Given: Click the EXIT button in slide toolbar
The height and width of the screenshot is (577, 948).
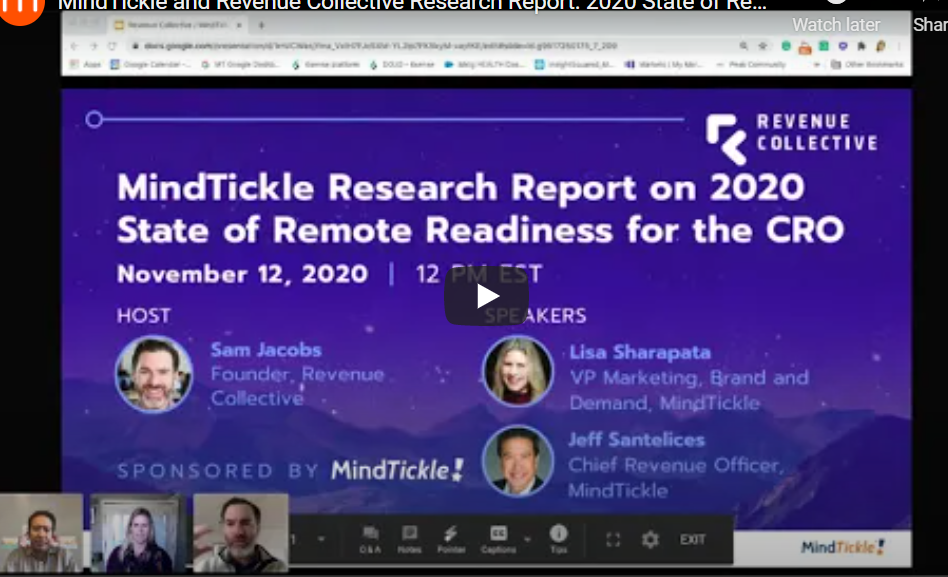Looking at the screenshot, I should (x=693, y=540).
